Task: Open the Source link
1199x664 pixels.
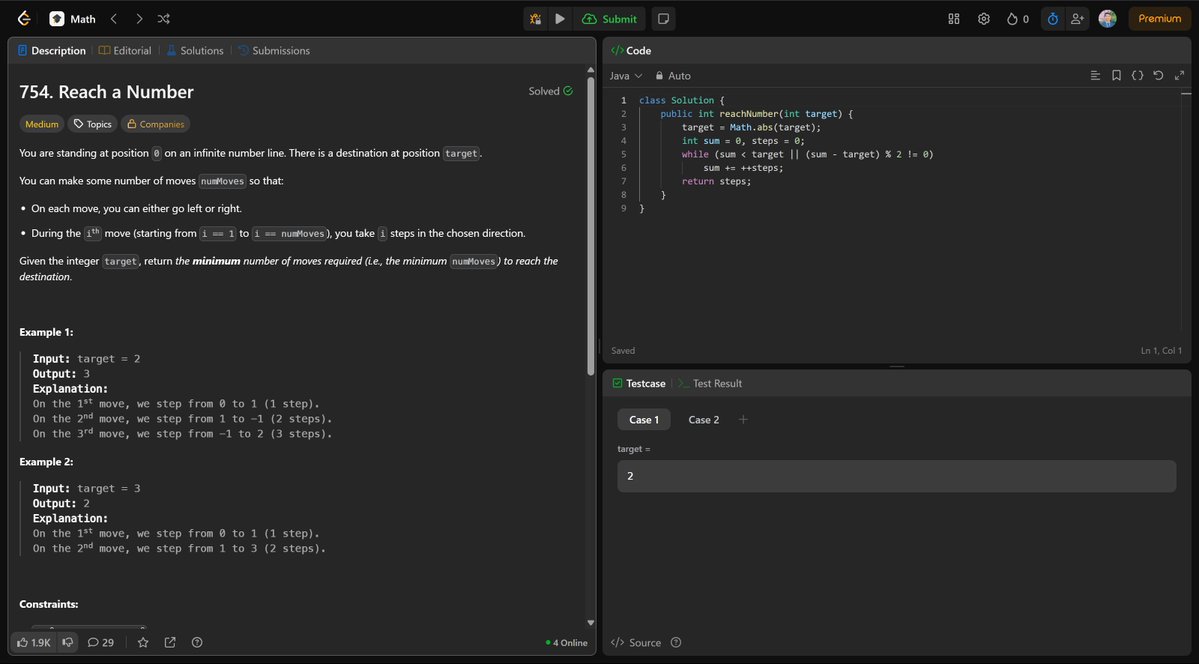Action: click(x=636, y=643)
